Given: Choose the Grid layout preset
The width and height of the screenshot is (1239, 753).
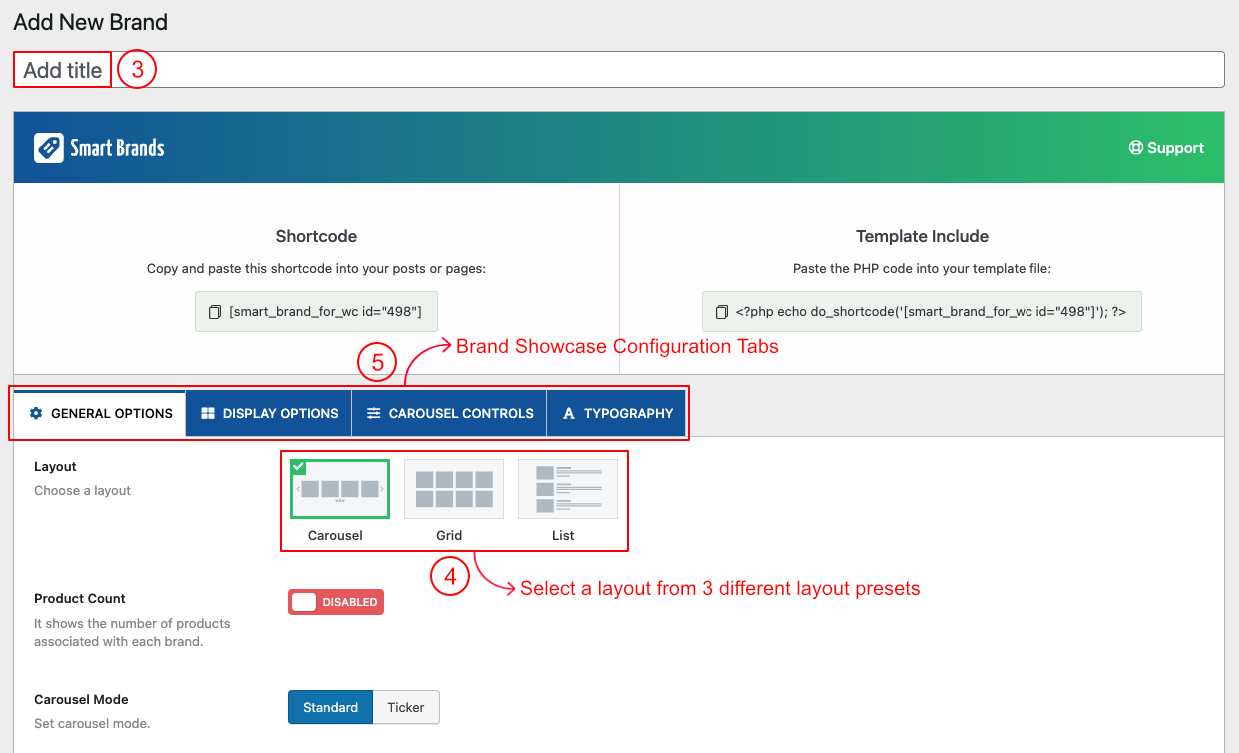Looking at the screenshot, I should [x=453, y=489].
